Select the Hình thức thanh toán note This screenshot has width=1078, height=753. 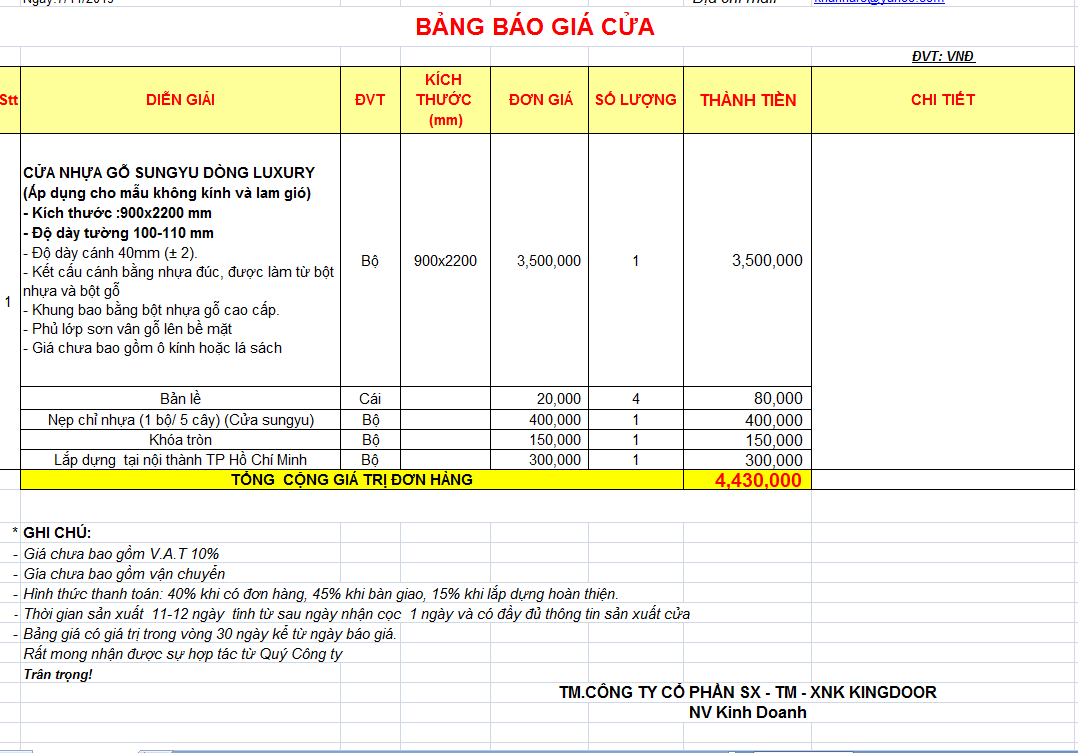coord(321,593)
